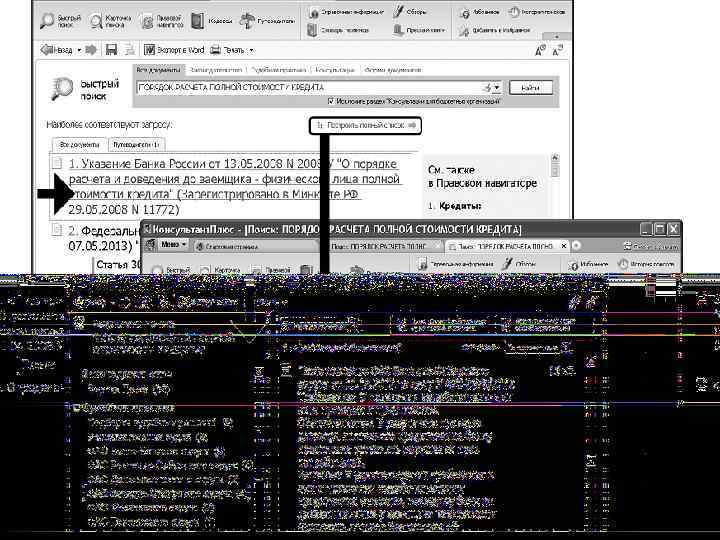Select the Путеводители results tab
The image size is (720, 540).
[136, 145]
